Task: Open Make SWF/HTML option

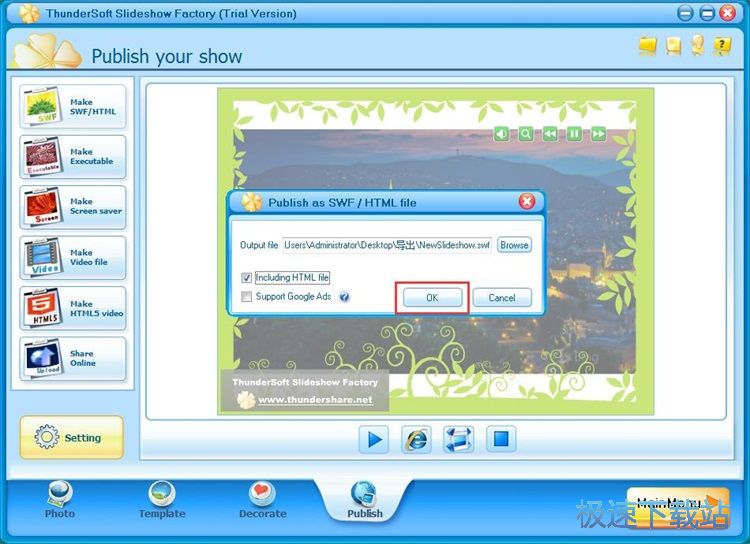Action: pyautogui.click(x=73, y=106)
